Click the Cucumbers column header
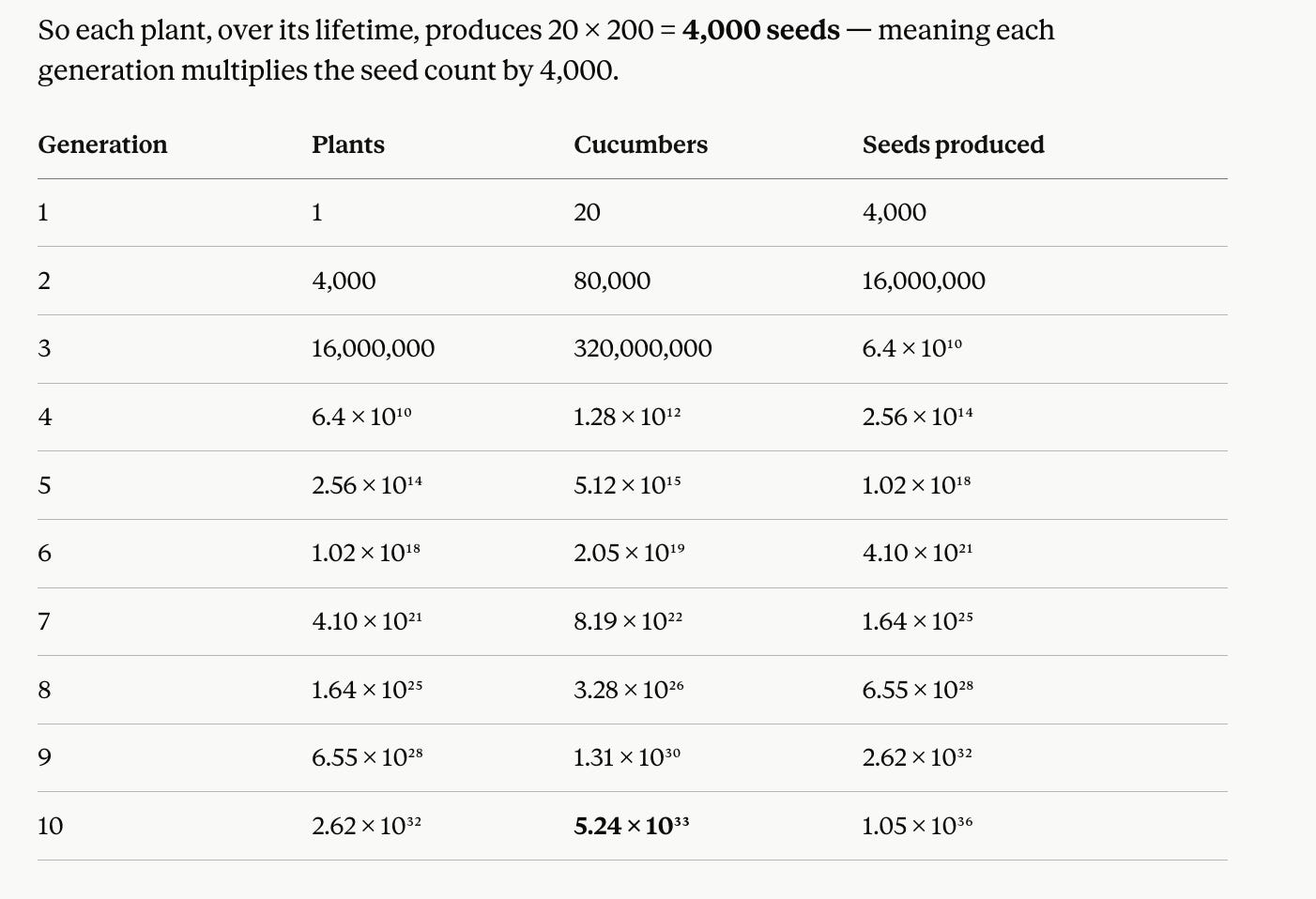The image size is (1316, 899). pyautogui.click(x=640, y=145)
